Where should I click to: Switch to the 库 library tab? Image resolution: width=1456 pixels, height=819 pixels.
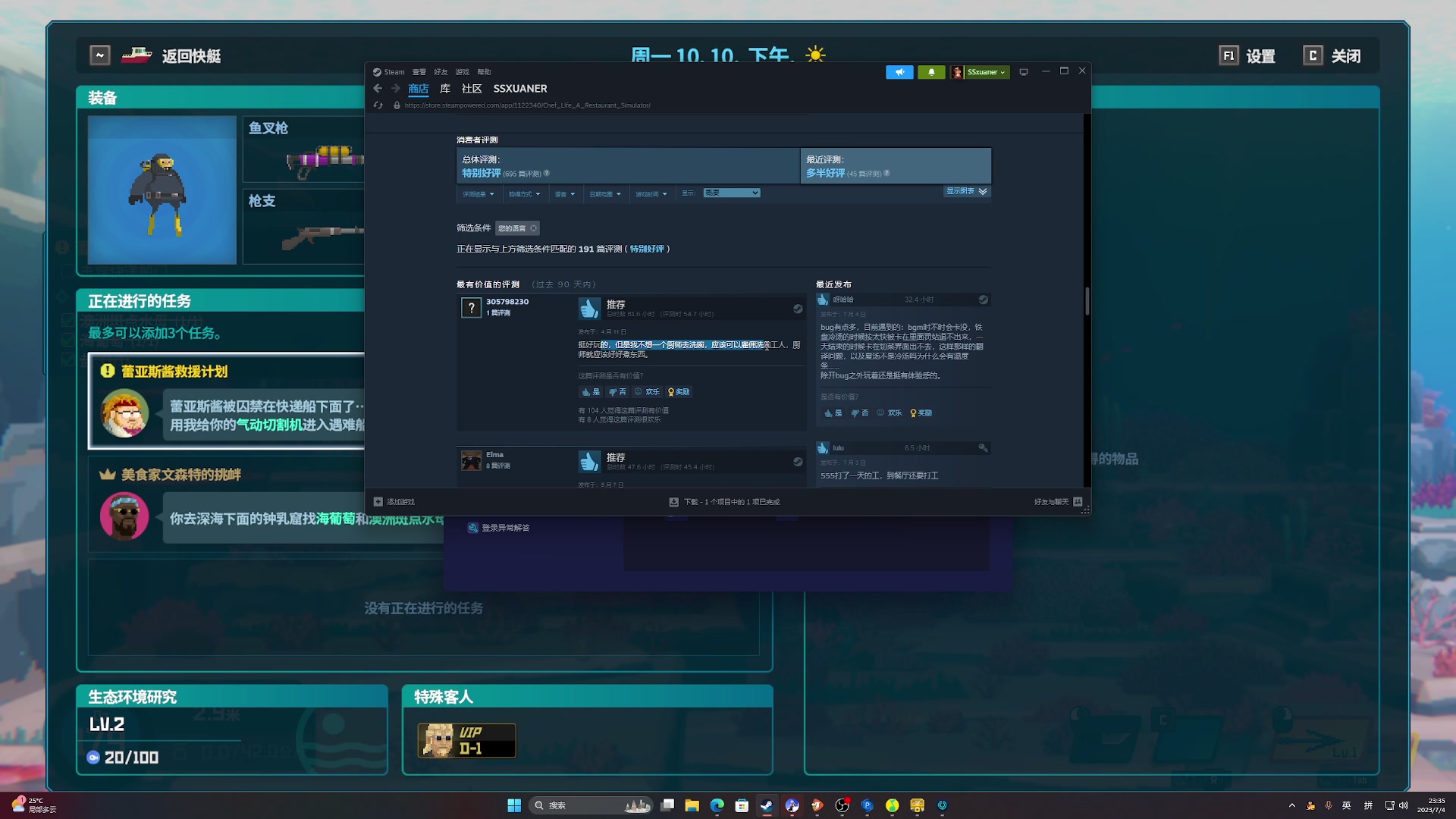445,89
